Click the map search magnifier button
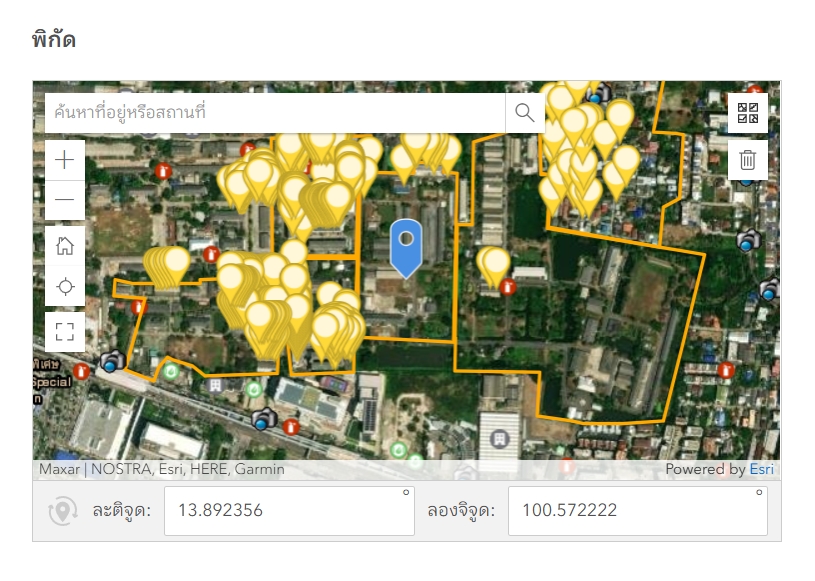Viewport: 815px width, 581px height. [x=525, y=113]
